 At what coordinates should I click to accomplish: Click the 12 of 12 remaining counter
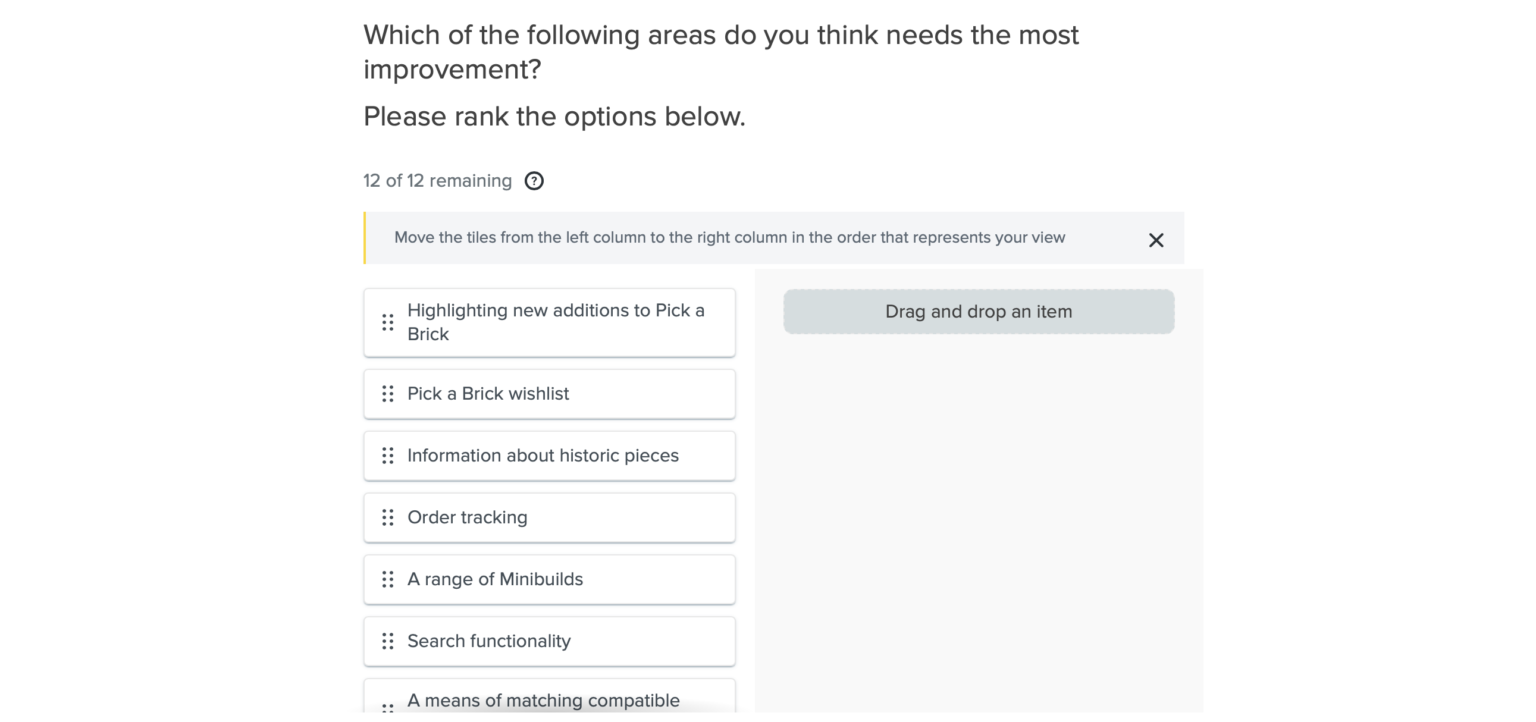(x=437, y=181)
